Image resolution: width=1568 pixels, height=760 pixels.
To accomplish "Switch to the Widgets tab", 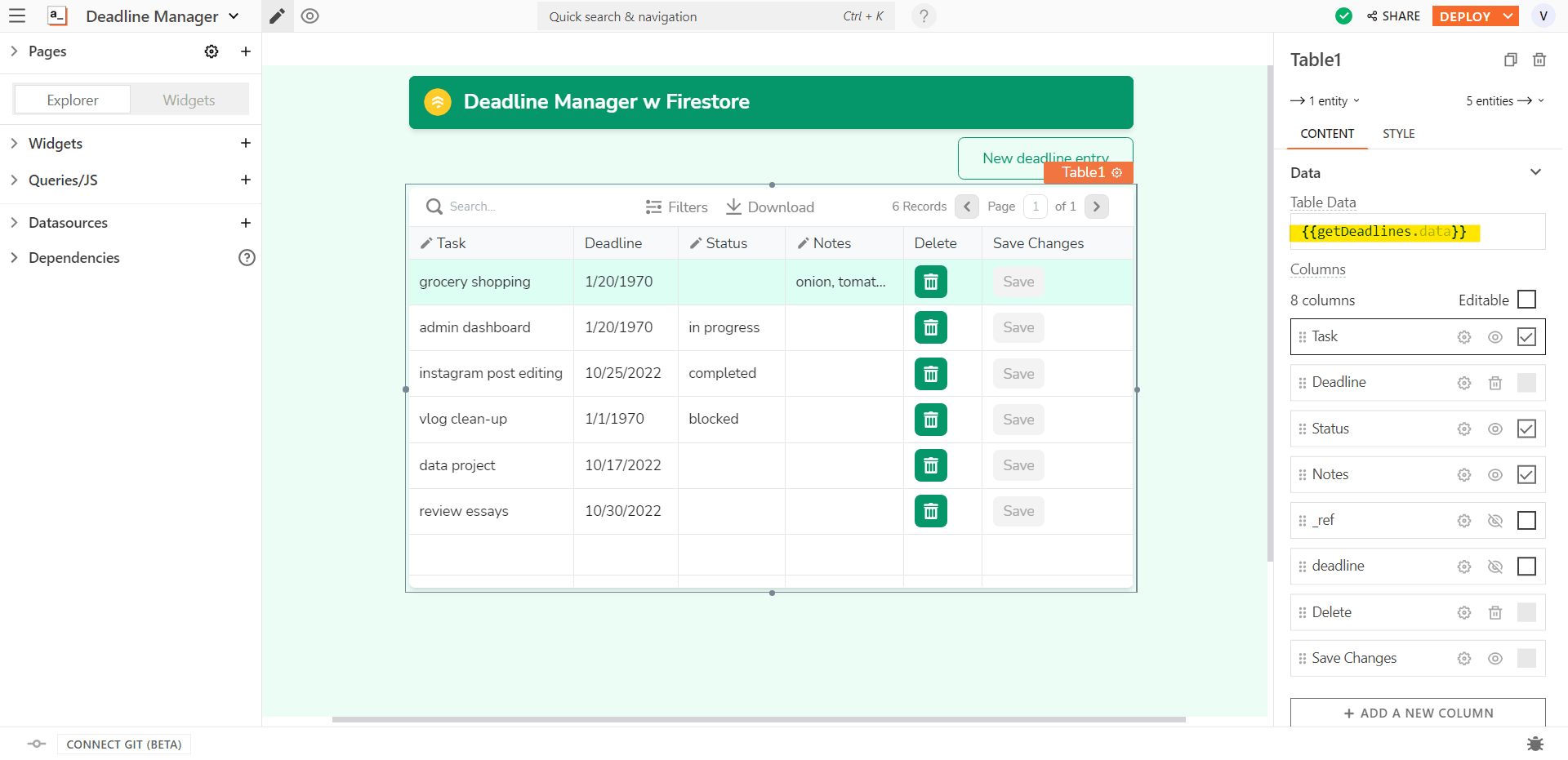I will 189,100.
